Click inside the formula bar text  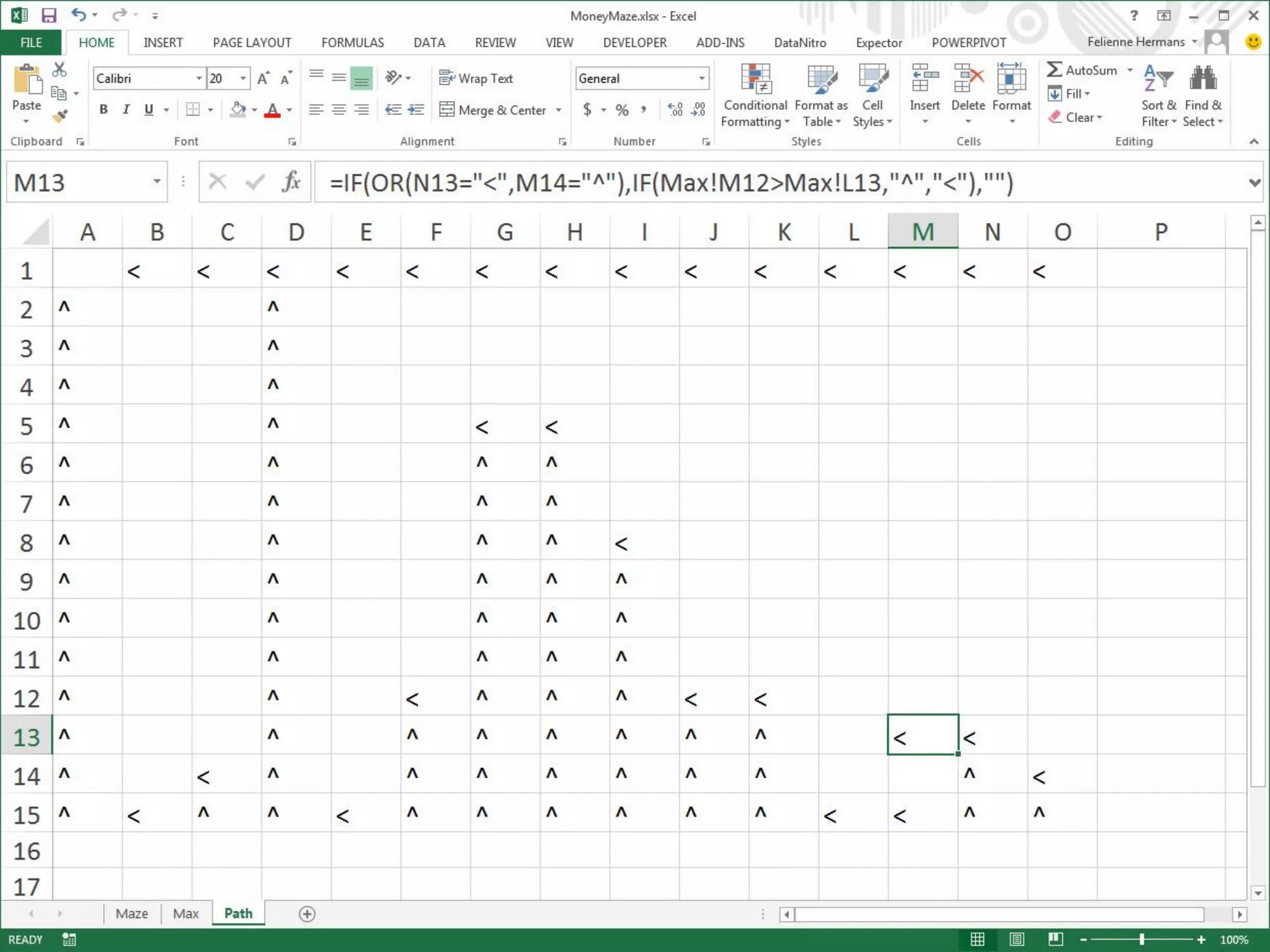click(x=670, y=183)
